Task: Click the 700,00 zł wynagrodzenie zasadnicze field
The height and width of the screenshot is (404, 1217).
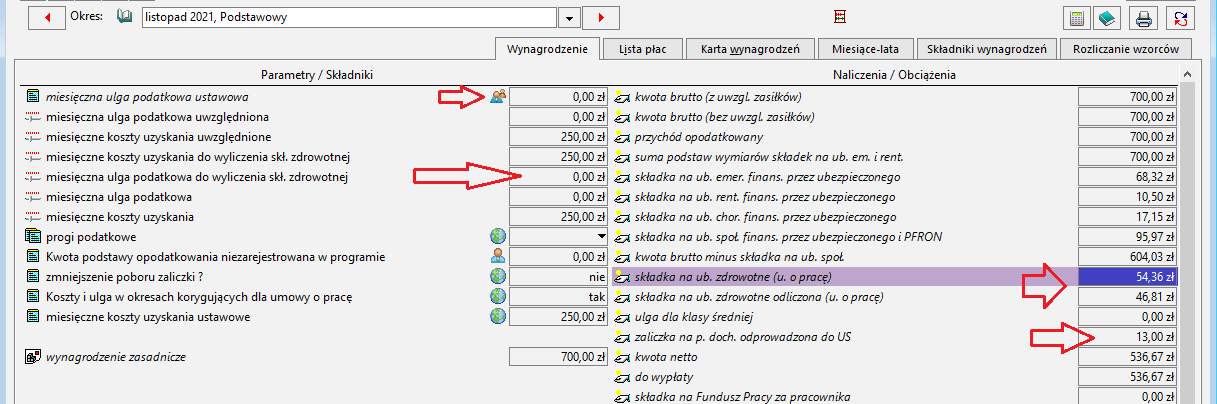Action: 559,357
